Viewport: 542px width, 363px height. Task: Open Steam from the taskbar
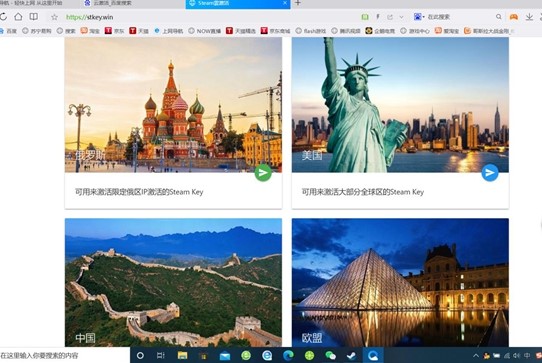[352, 355]
